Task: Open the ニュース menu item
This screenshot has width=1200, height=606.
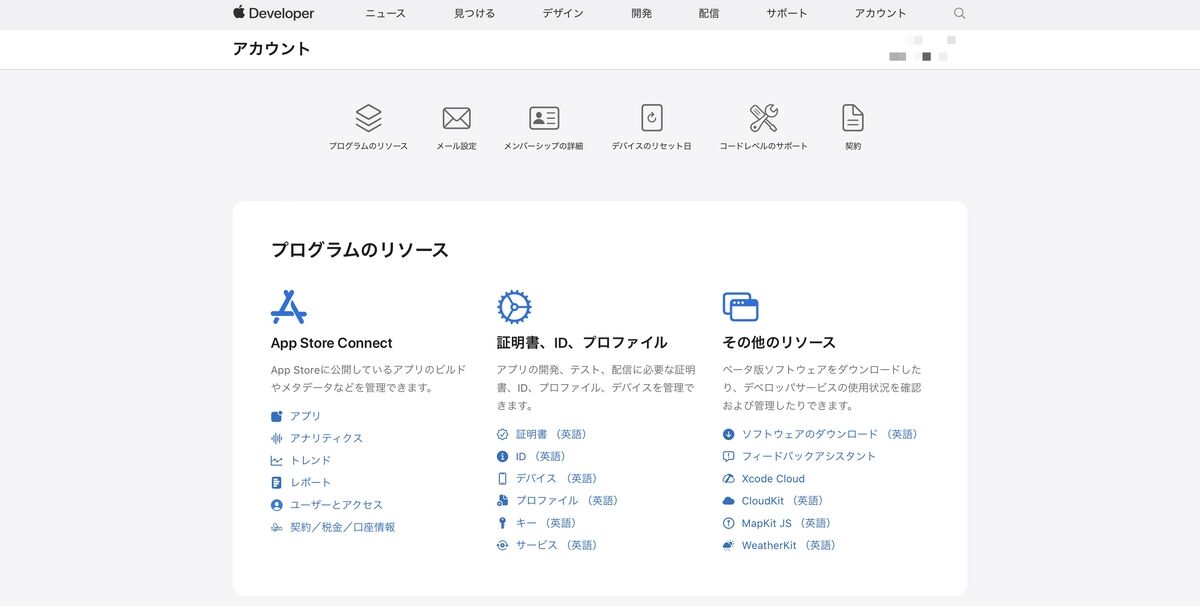Action: coord(386,13)
